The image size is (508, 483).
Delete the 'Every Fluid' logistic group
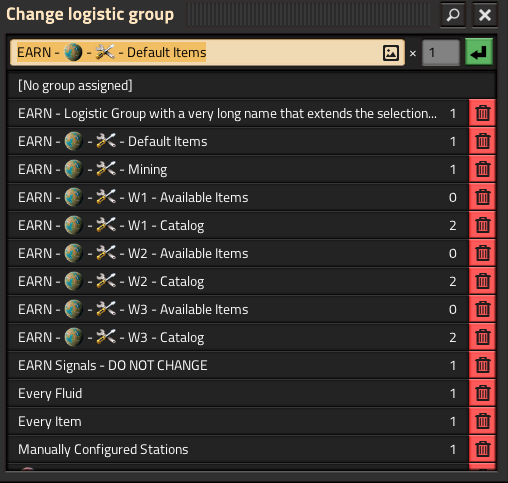[482, 393]
